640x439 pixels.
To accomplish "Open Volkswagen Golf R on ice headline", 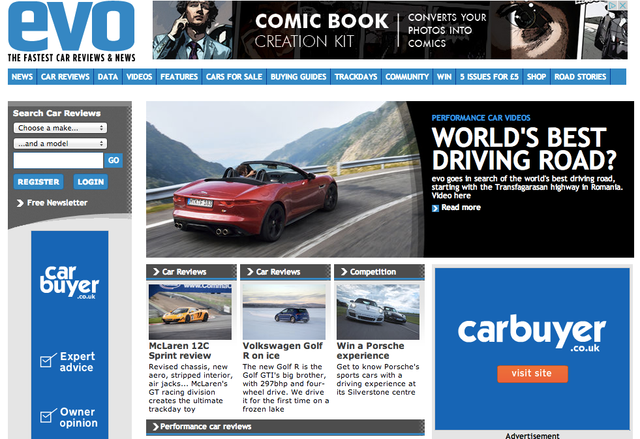I will tap(282, 350).
